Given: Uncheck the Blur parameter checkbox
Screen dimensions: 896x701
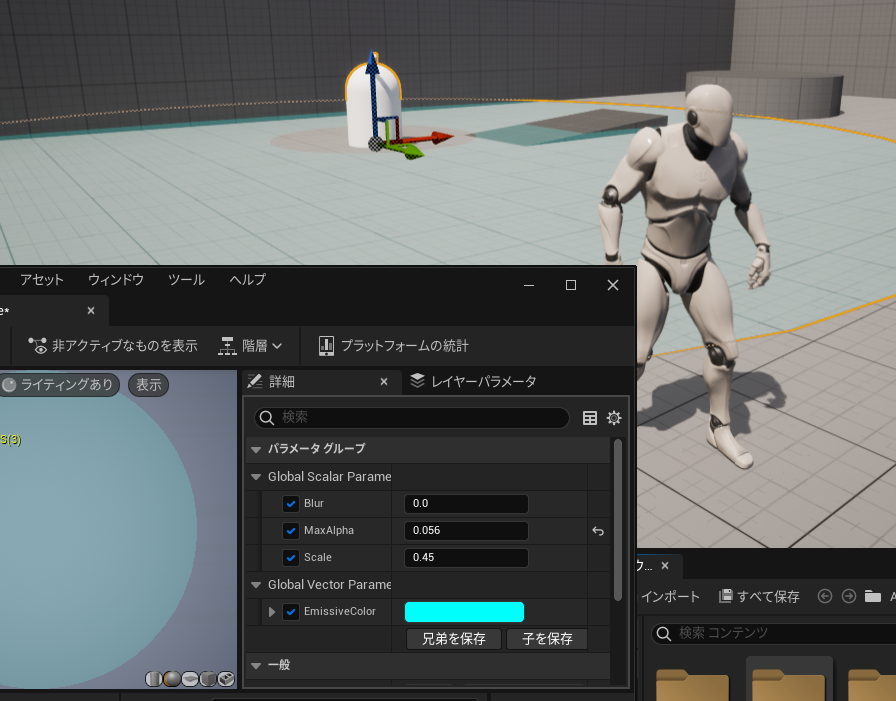Looking at the screenshot, I should (x=291, y=503).
